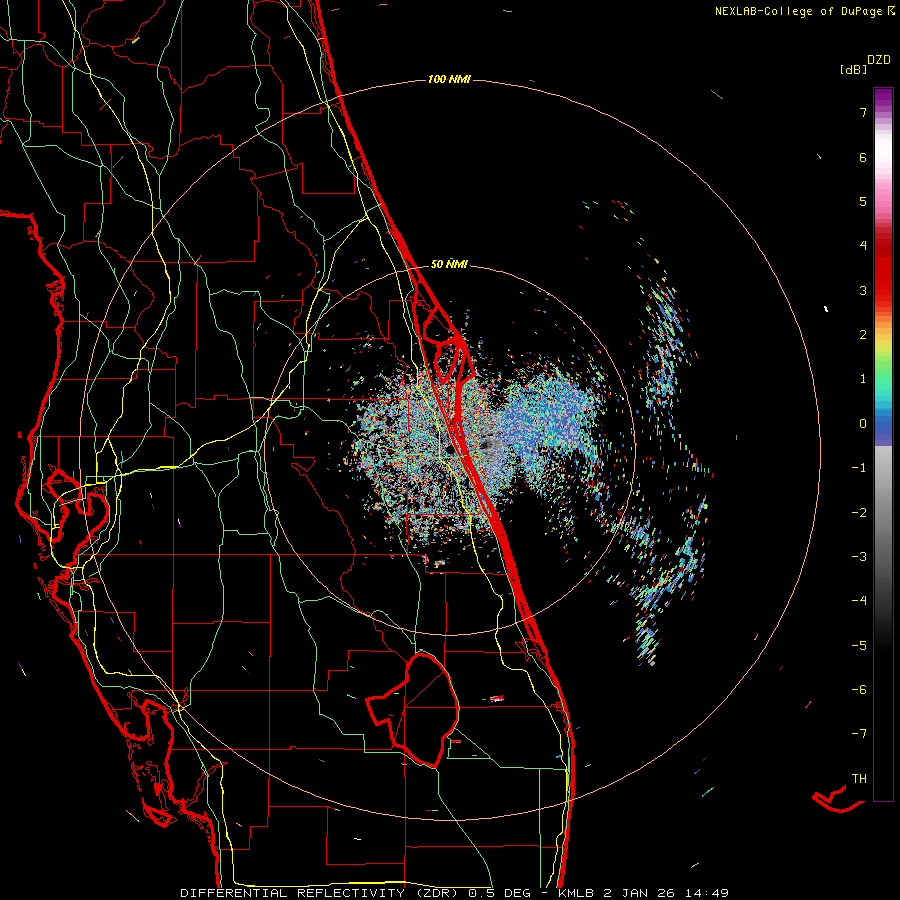The width and height of the screenshot is (900, 900).
Task: Click the 100 NMI range ring label
Action: pyautogui.click(x=449, y=79)
